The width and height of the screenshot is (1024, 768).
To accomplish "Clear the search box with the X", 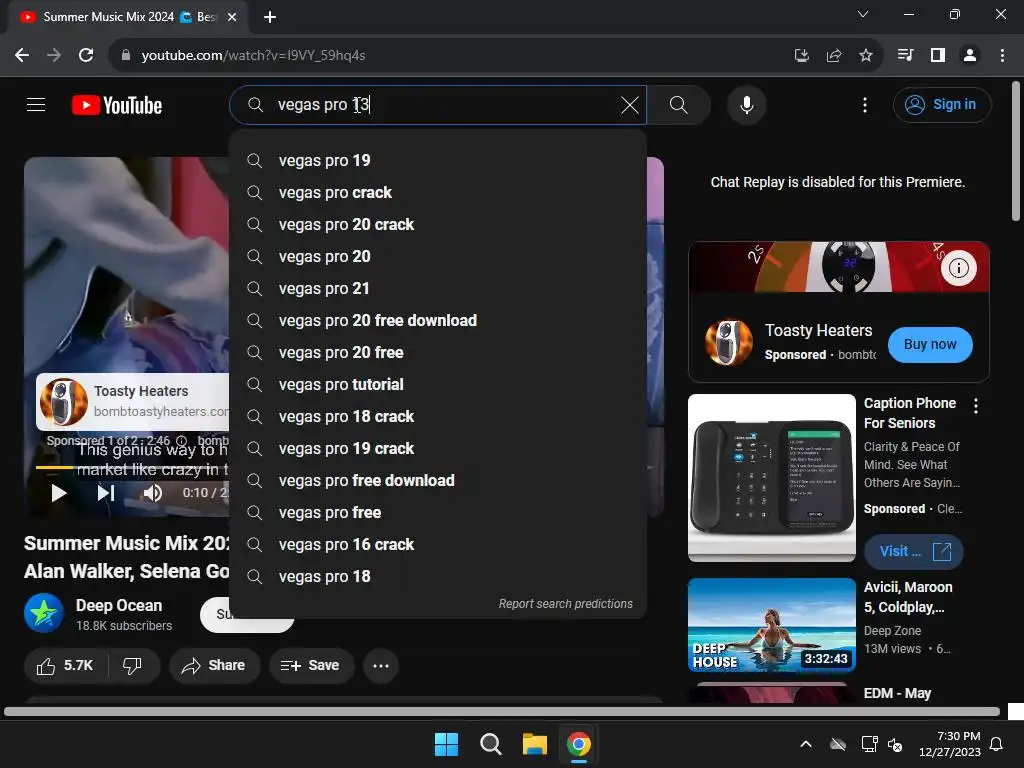I will (x=630, y=104).
